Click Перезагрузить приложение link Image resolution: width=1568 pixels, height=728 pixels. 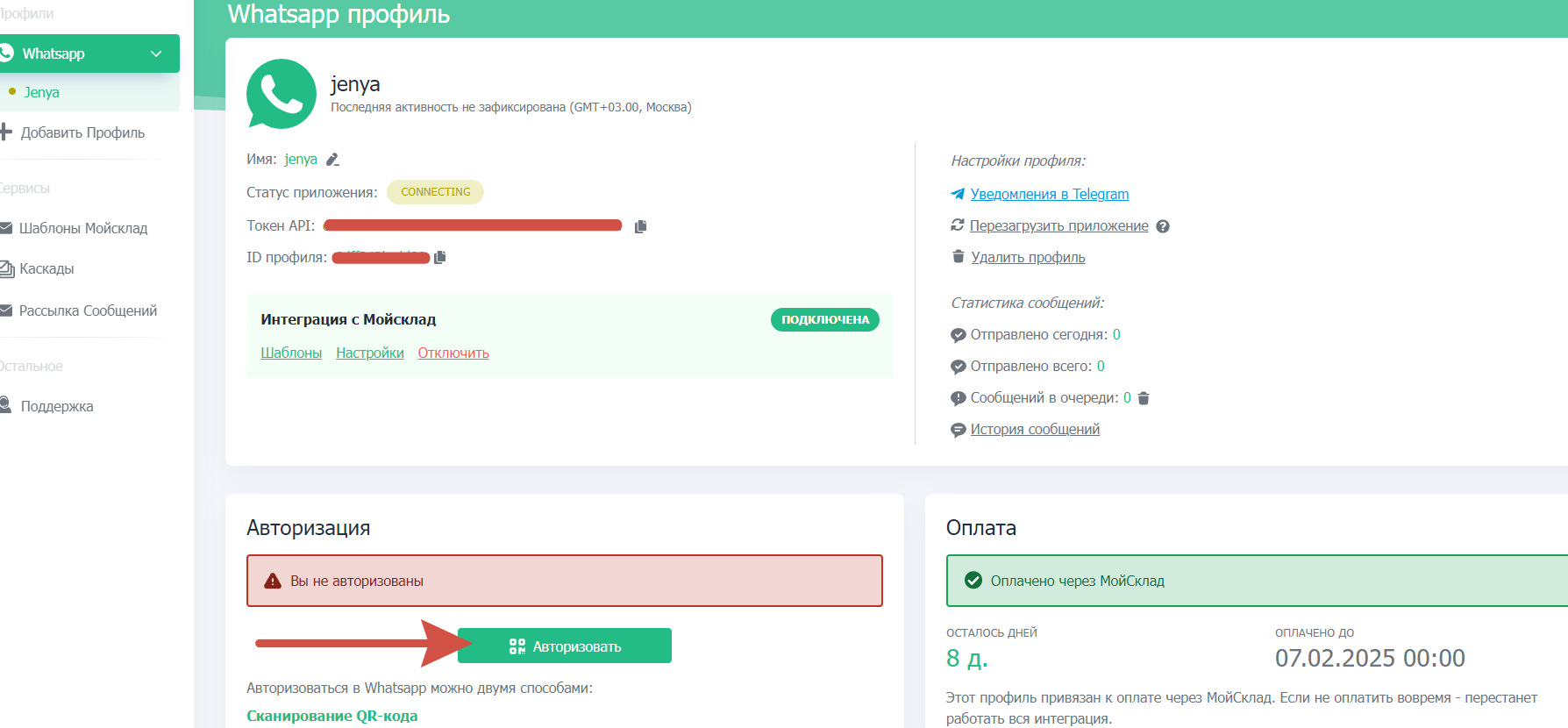click(1058, 225)
